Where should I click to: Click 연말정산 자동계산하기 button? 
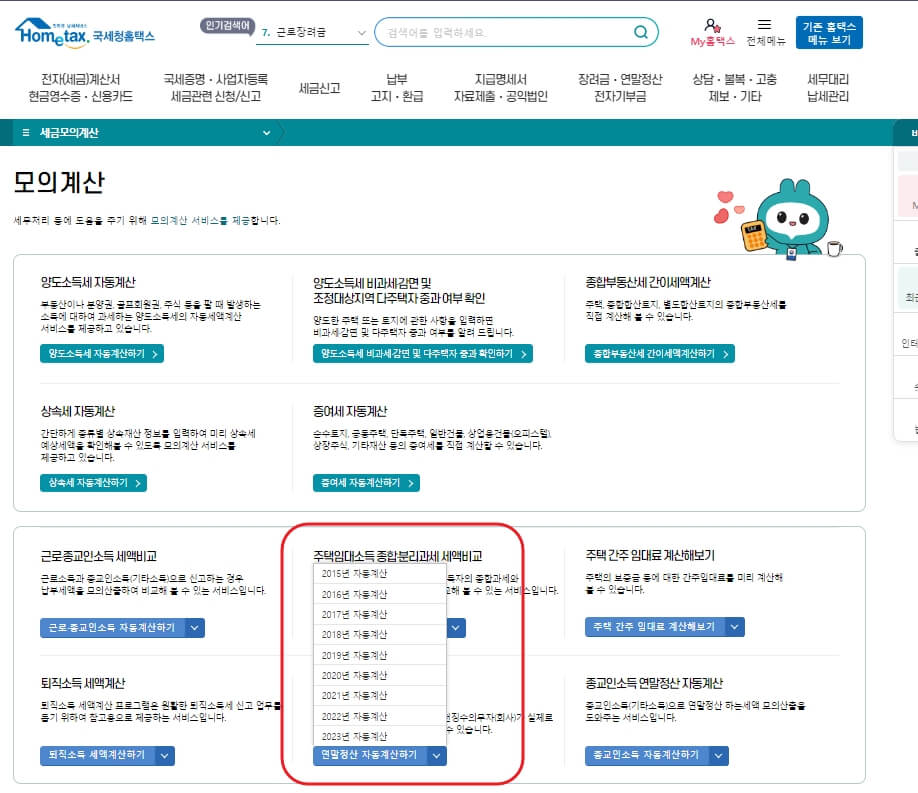[369, 755]
